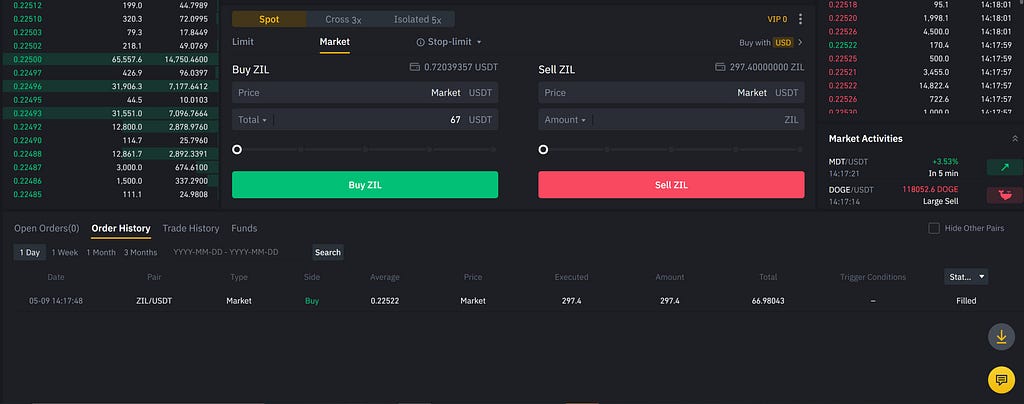Click the Sell ZIL Amount input field
This screenshot has height=404, width=1024.
coord(671,120)
